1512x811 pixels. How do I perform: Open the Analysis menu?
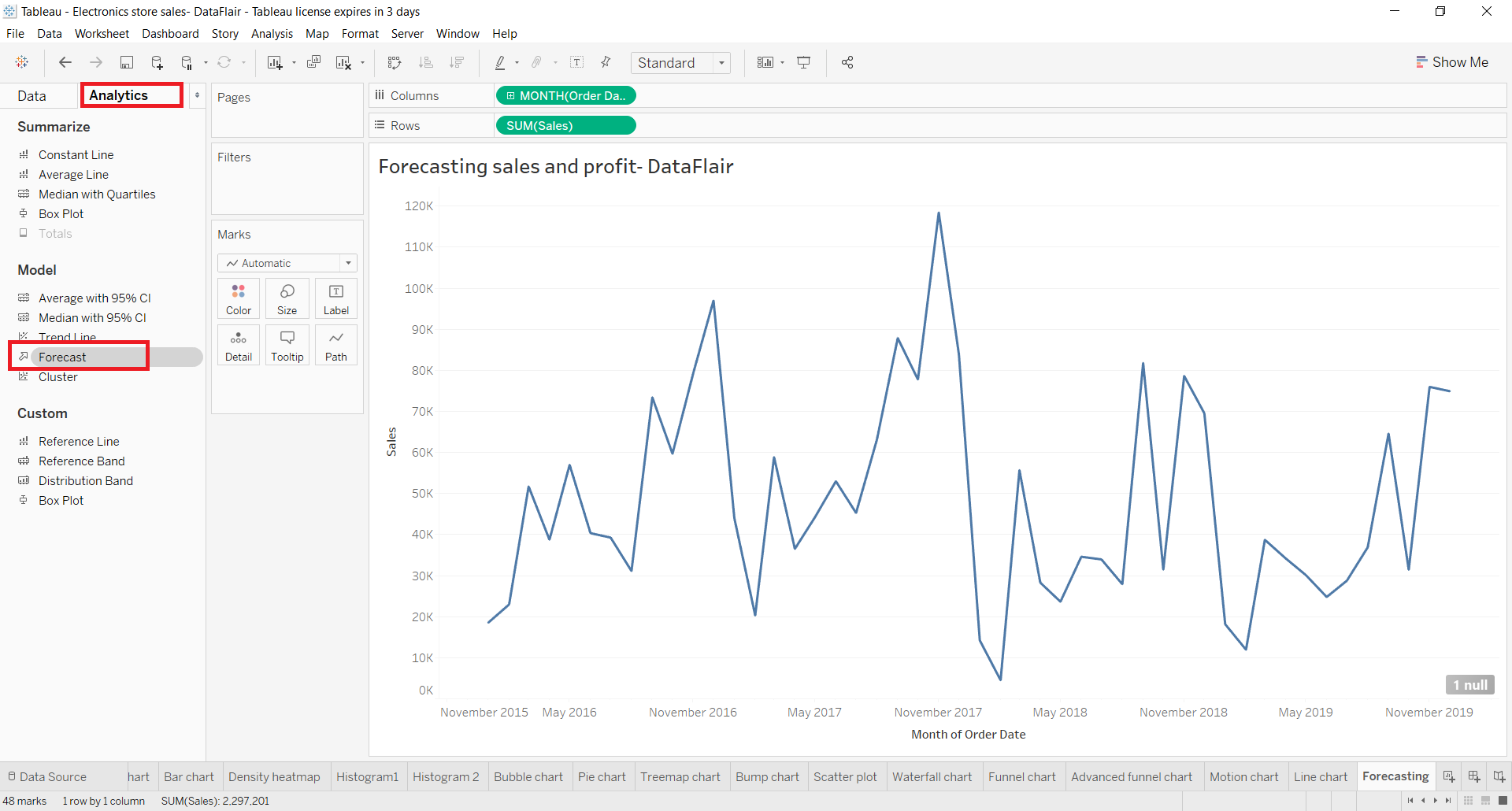click(x=272, y=34)
